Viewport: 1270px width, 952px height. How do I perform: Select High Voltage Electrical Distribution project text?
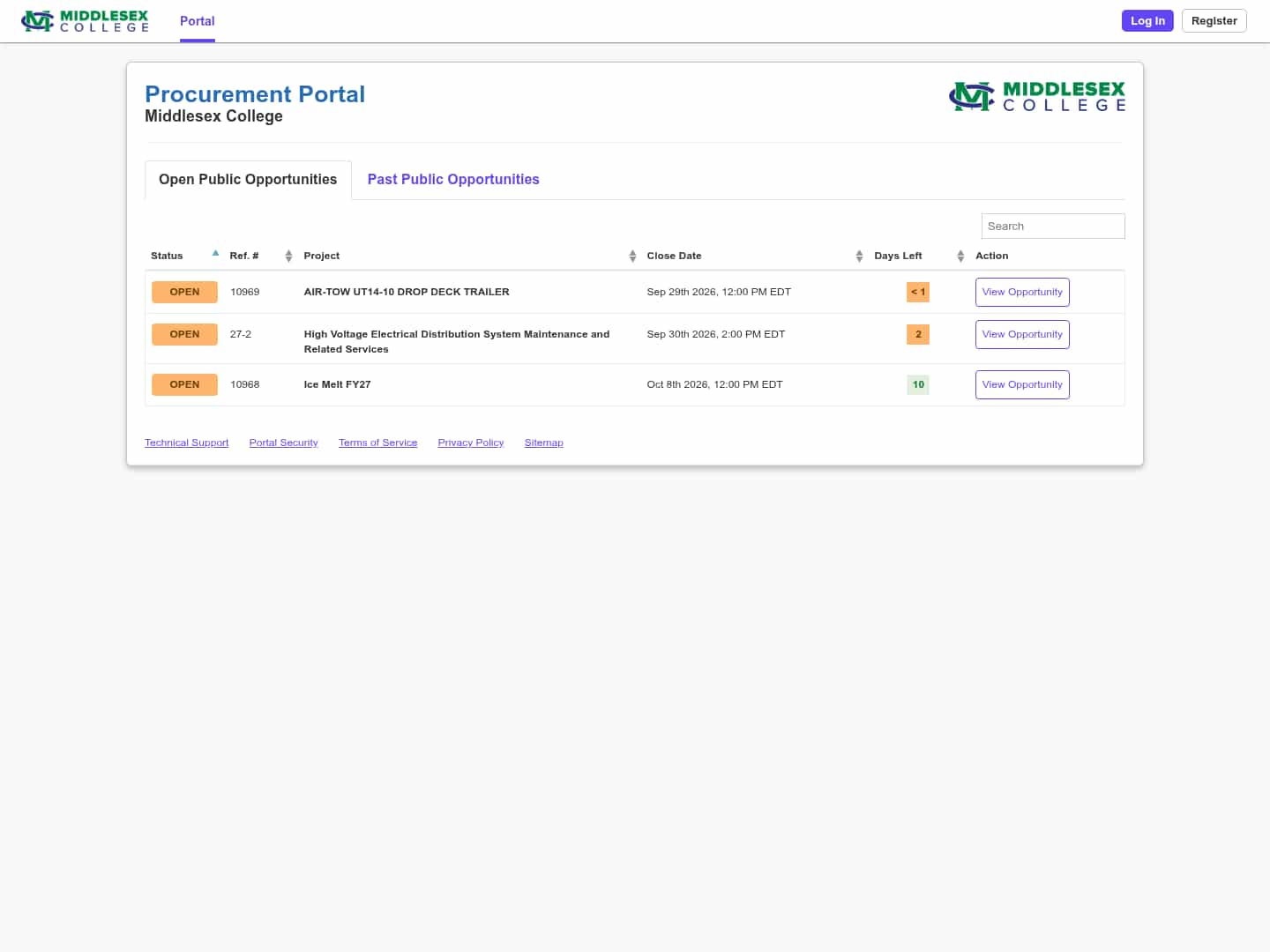[457, 341]
